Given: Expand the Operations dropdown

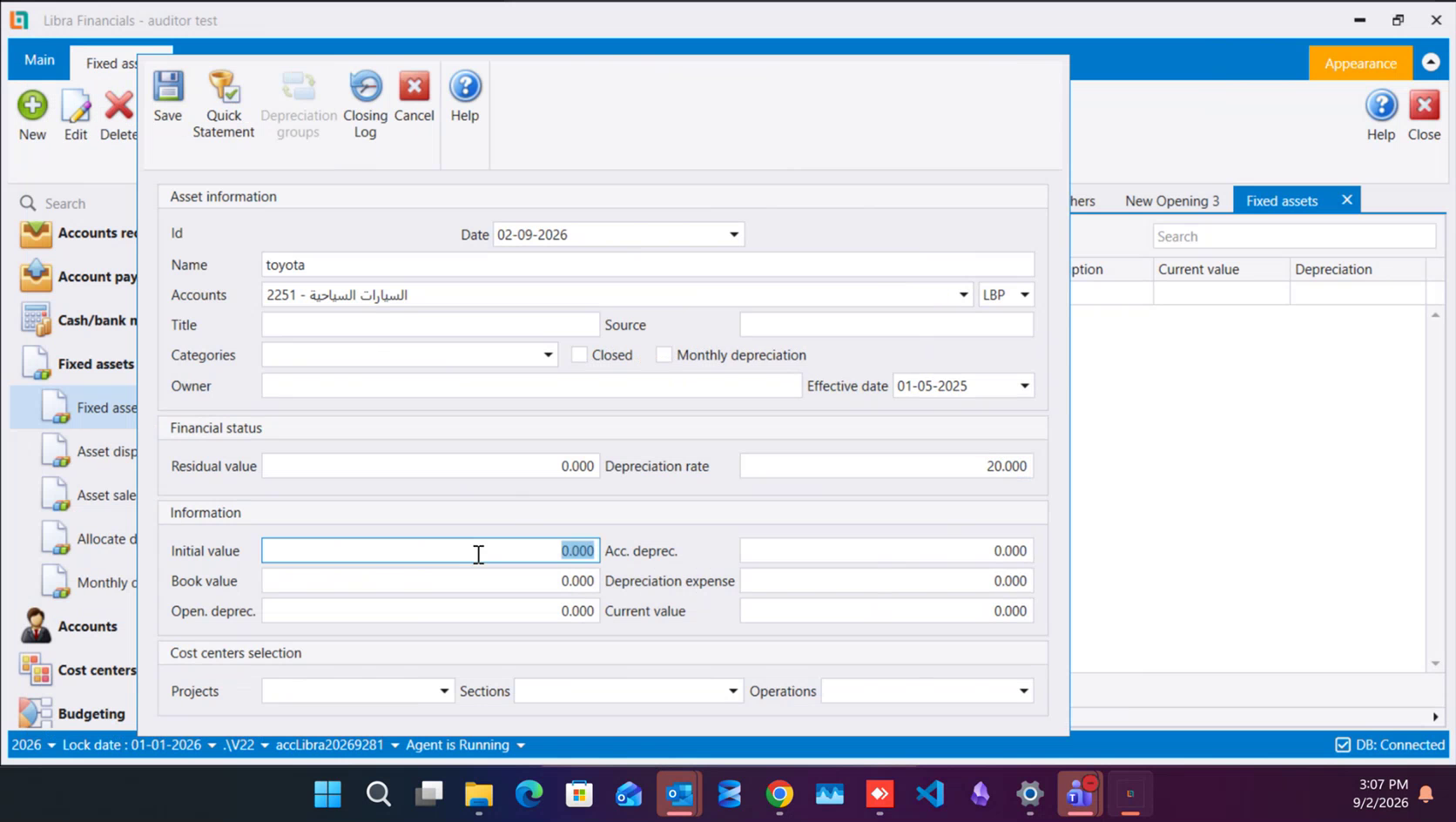Looking at the screenshot, I should click(1023, 691).
